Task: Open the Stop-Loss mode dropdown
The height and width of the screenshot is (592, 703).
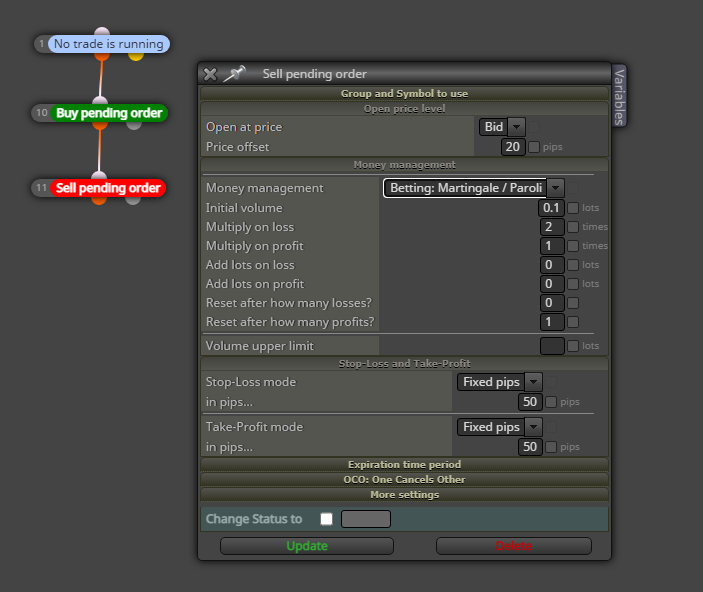Action: point(500,382)
